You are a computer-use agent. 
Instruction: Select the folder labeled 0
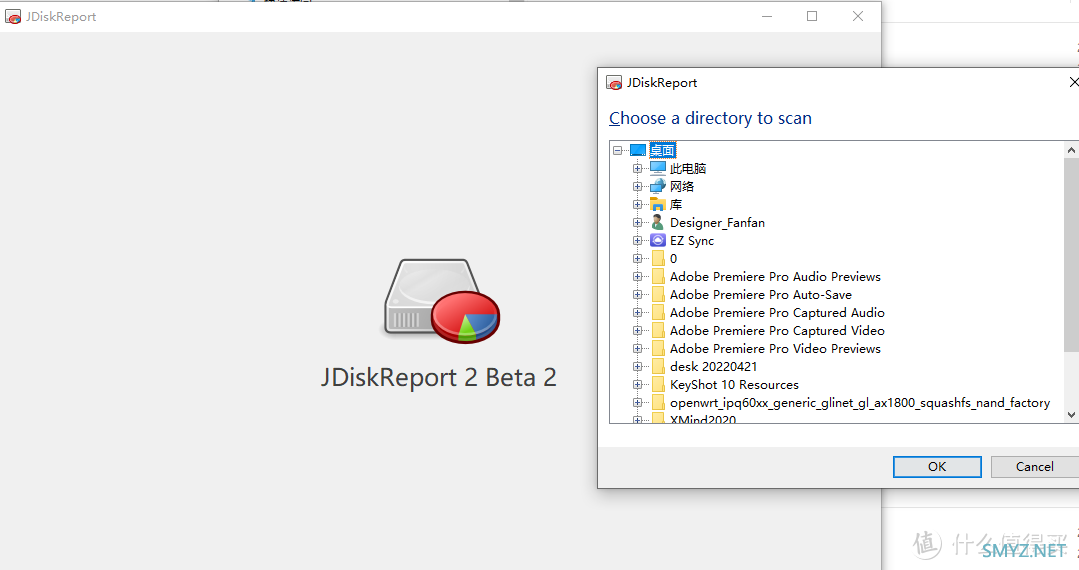point(673,258)
